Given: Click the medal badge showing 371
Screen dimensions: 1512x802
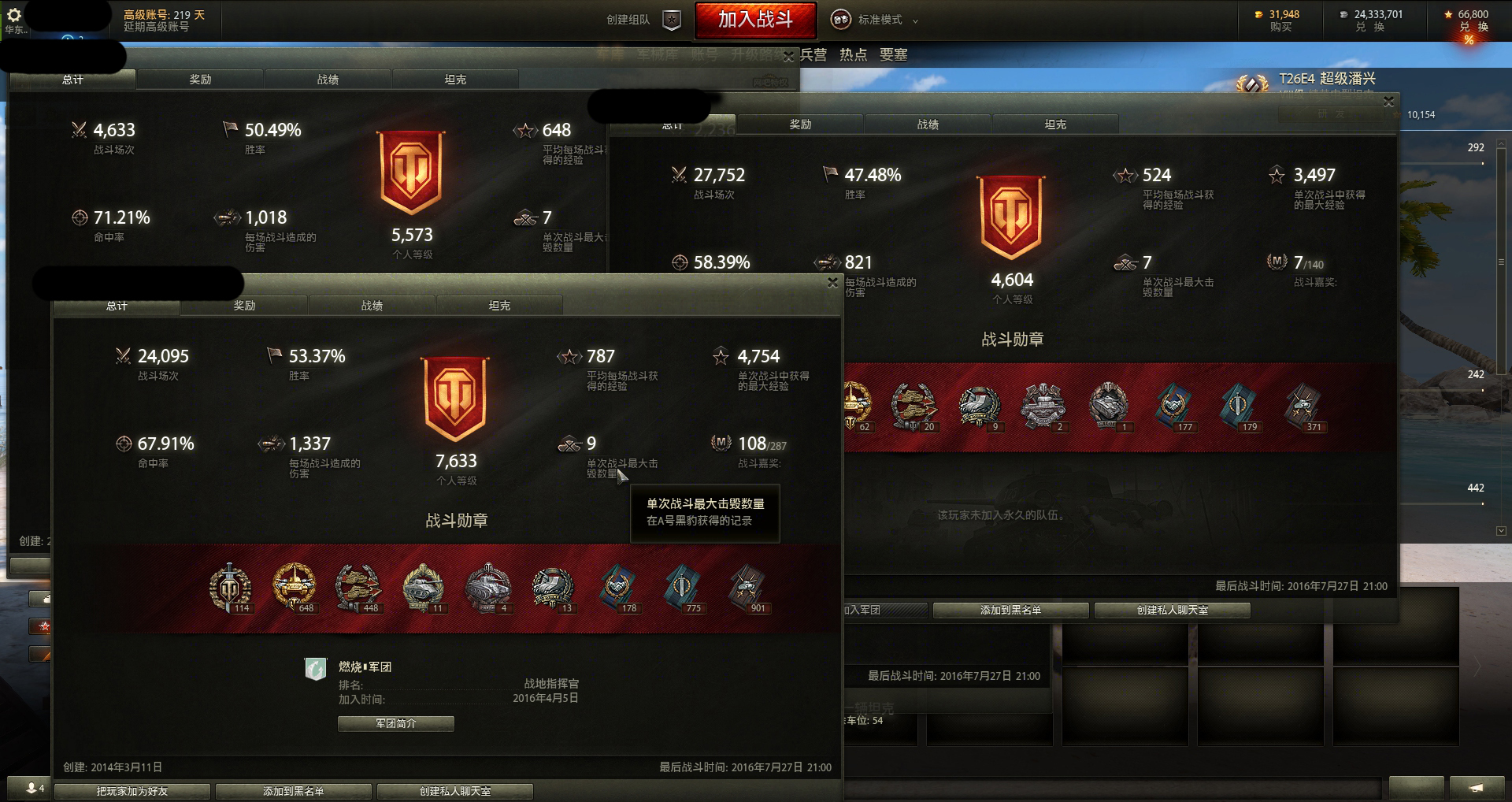Looking at the screenshot, I should (1303, 407).
